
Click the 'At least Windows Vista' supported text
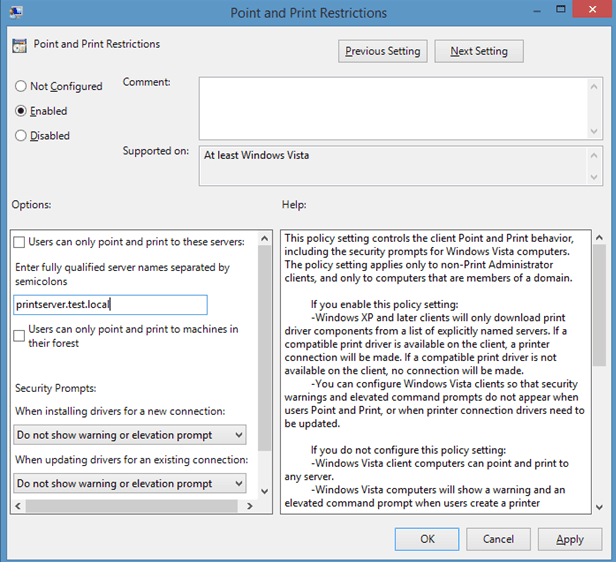(257, 156)
